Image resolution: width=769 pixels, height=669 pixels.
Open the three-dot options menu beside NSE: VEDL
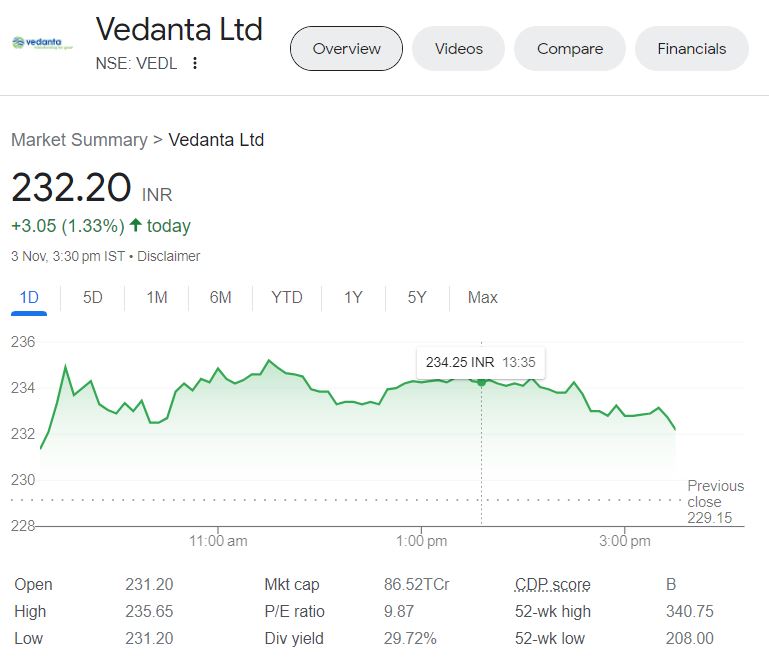point(195,63)
